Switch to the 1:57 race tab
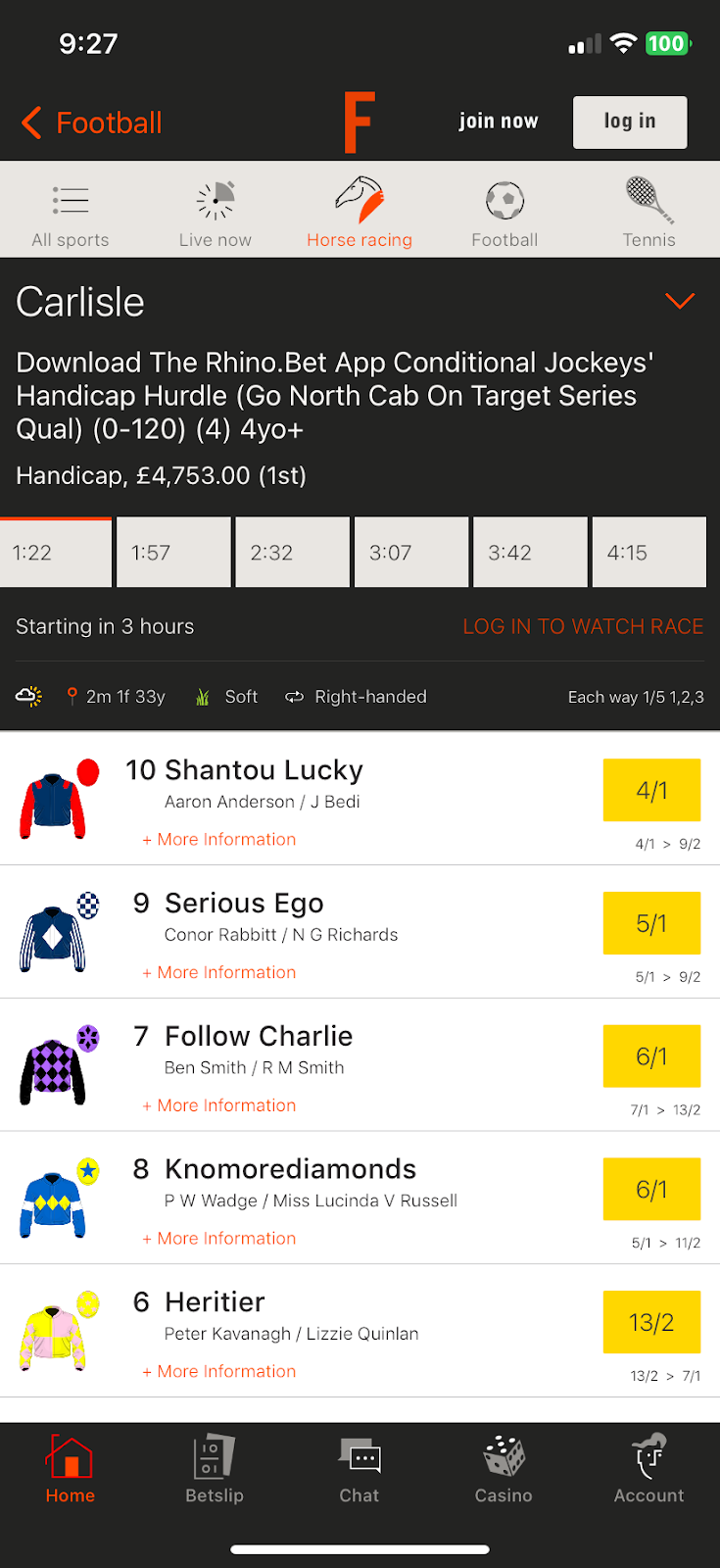720x1568 pixels. tap(173, 553)
